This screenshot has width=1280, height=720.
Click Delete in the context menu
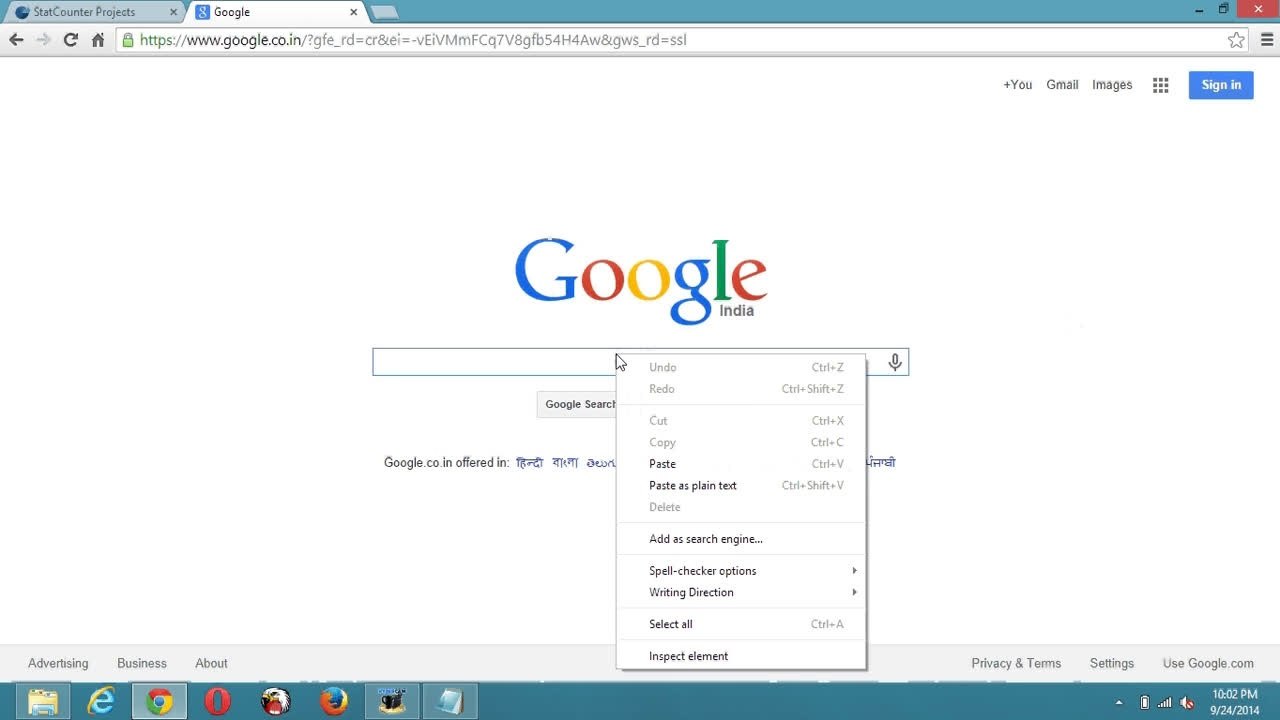[x=741, y=507]
